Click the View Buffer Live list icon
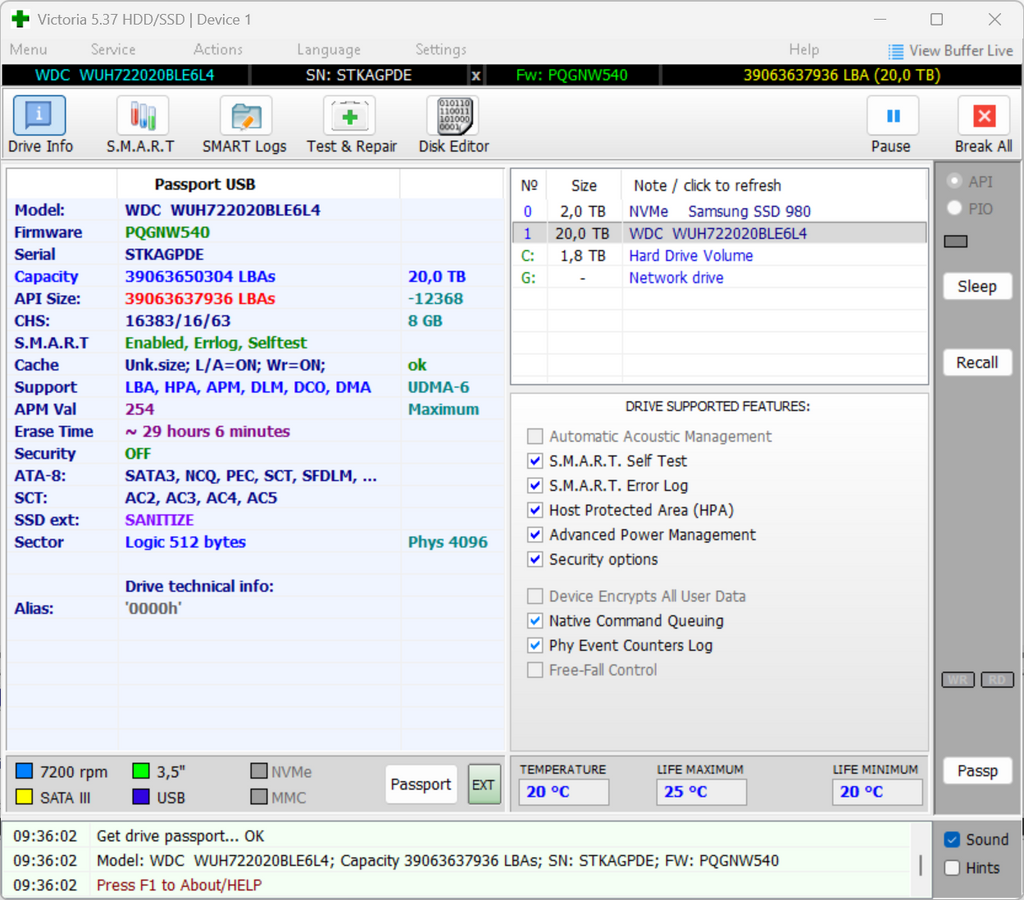Viewport: 1024px width, 900px height. (x=895, y=51)
